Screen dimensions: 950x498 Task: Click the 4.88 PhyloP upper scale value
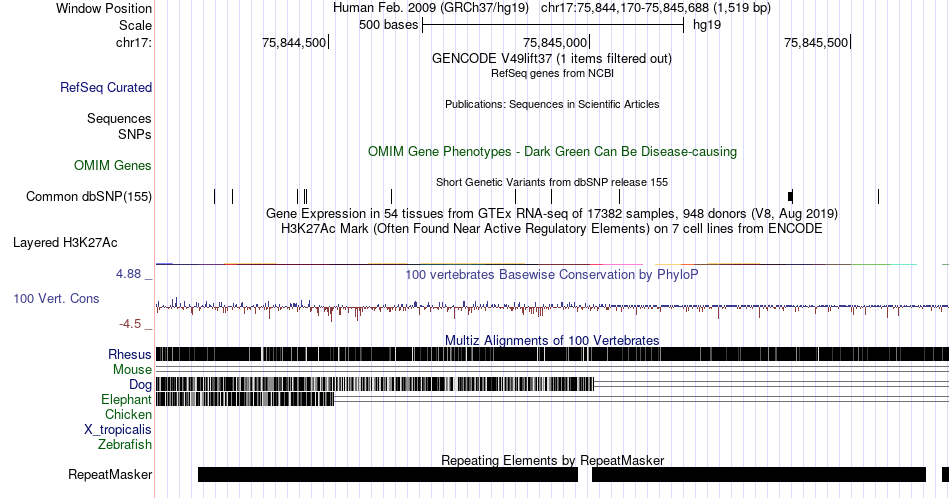[x=128, y=274]
